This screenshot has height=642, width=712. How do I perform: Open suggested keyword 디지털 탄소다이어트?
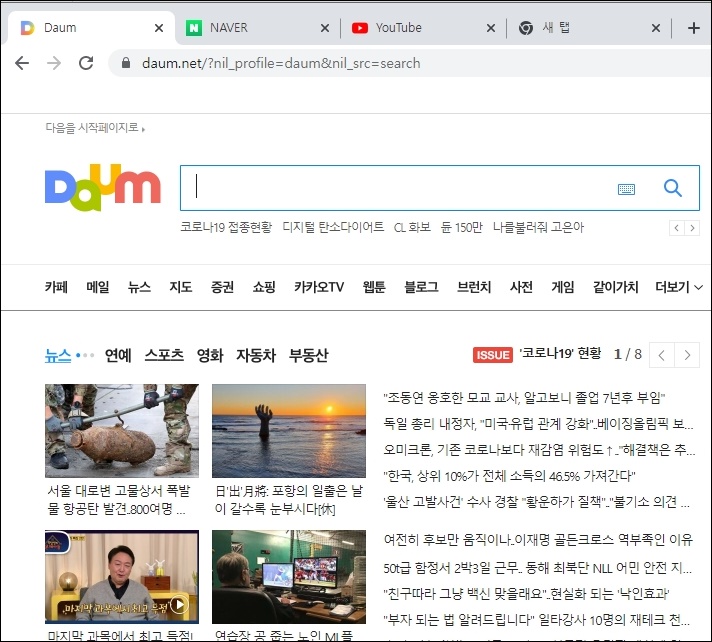click(x=333, y=227)
